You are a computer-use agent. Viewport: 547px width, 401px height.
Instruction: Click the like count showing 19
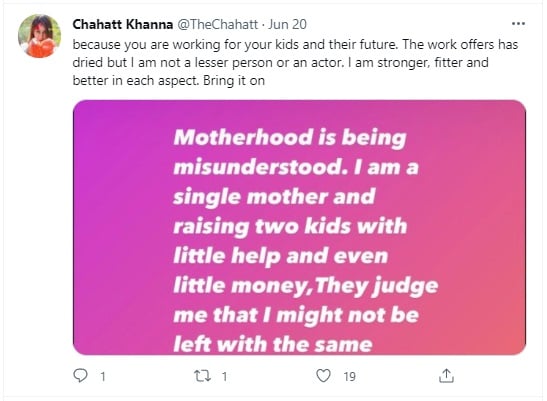[x=350, y=377]
